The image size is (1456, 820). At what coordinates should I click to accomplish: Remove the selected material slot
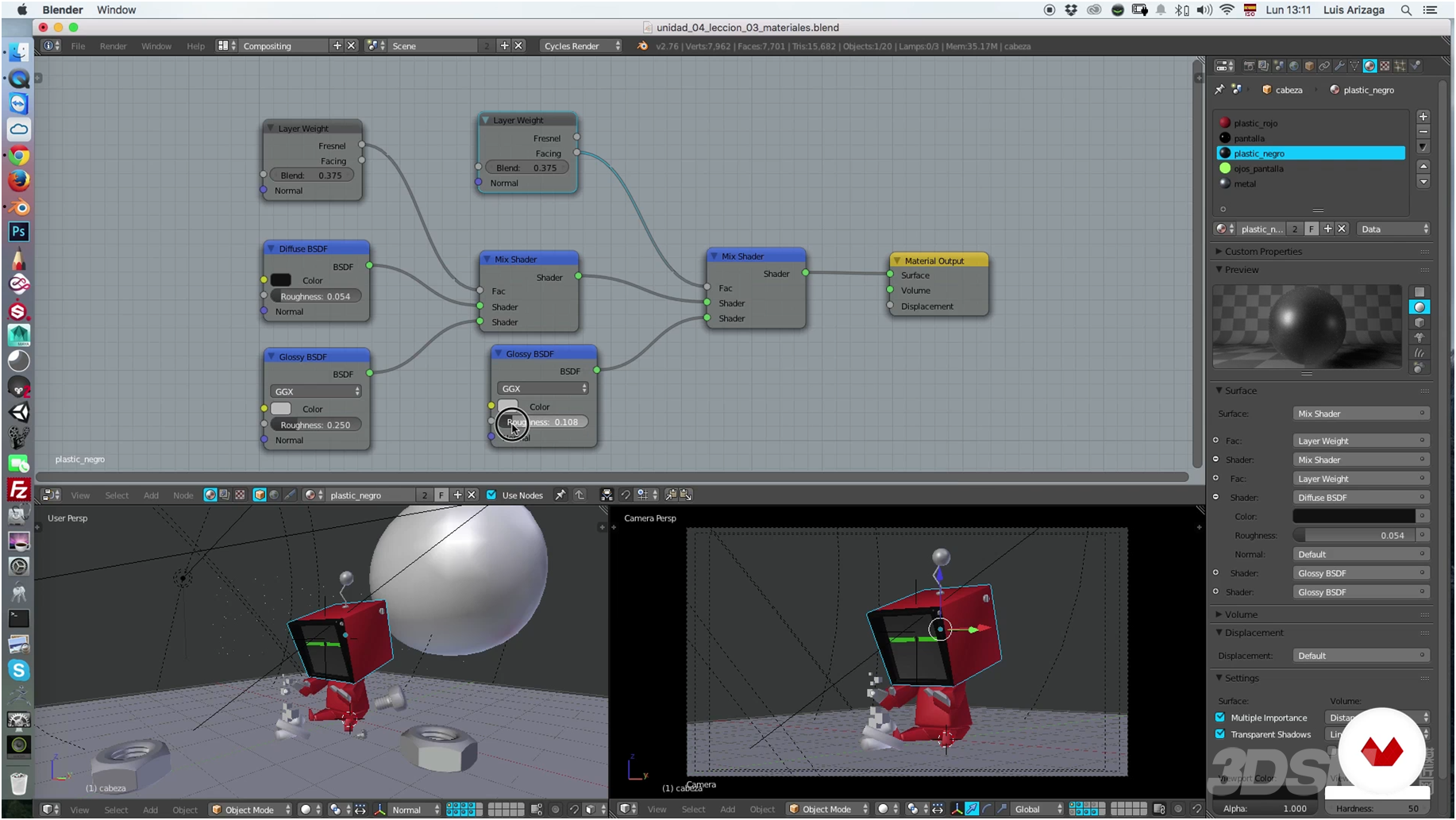pos(1423,132)
